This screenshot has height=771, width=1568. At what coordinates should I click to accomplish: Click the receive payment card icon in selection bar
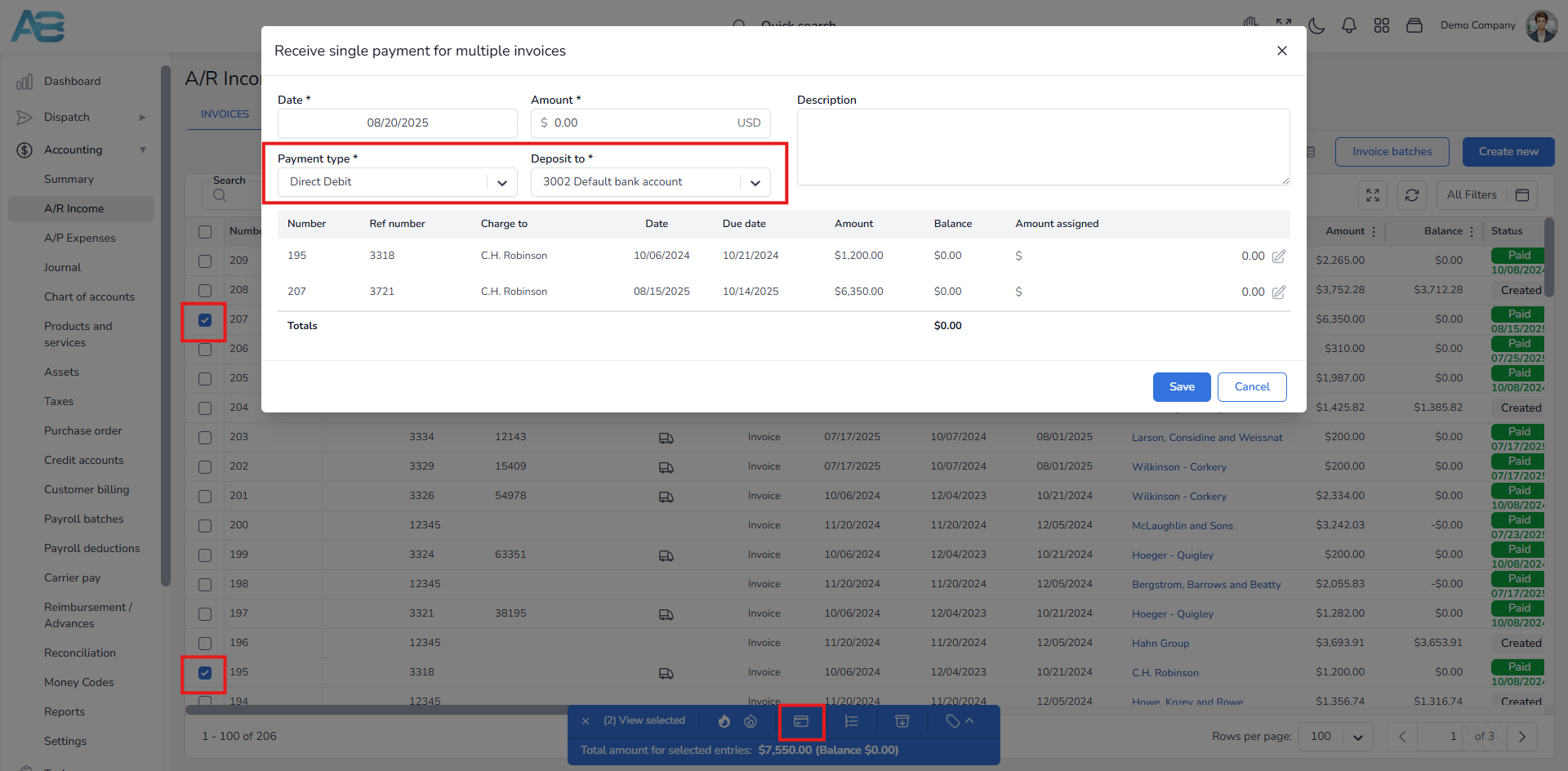pos(801,721)
